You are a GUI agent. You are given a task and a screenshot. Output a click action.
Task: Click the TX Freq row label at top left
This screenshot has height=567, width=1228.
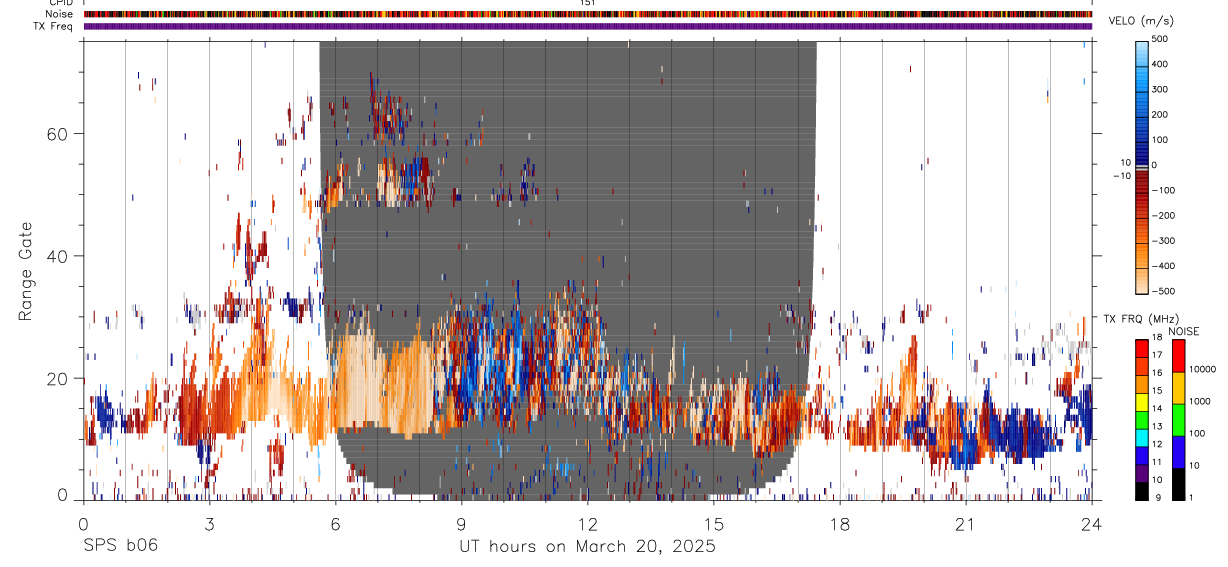coord(54,26)
